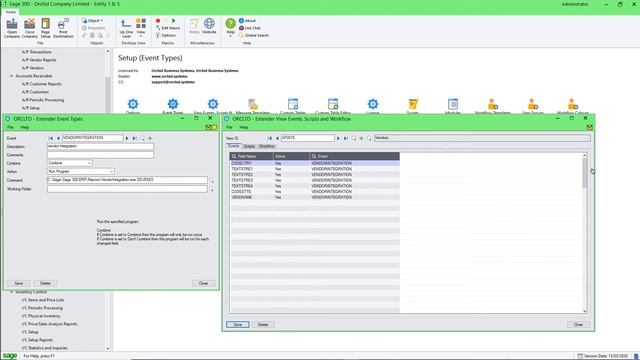The width and height of the screenshot is (640, 360).
Task: Create new event with plus icon
Action: click(150, 138)
